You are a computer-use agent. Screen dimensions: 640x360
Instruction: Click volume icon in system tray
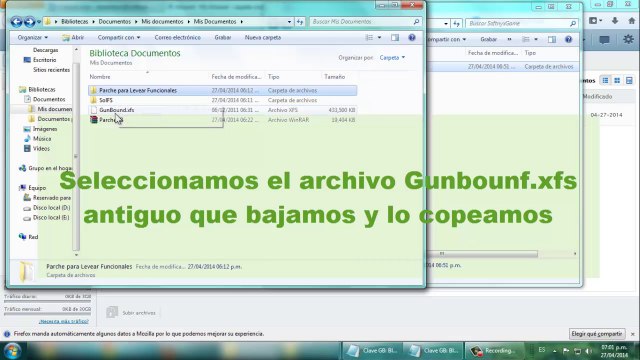[588, 351]
